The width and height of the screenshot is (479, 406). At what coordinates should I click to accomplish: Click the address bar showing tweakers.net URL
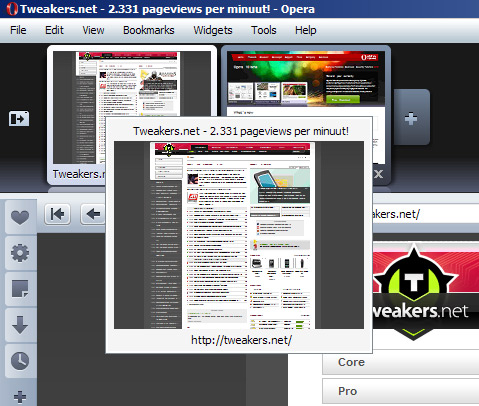click(426, 214)
